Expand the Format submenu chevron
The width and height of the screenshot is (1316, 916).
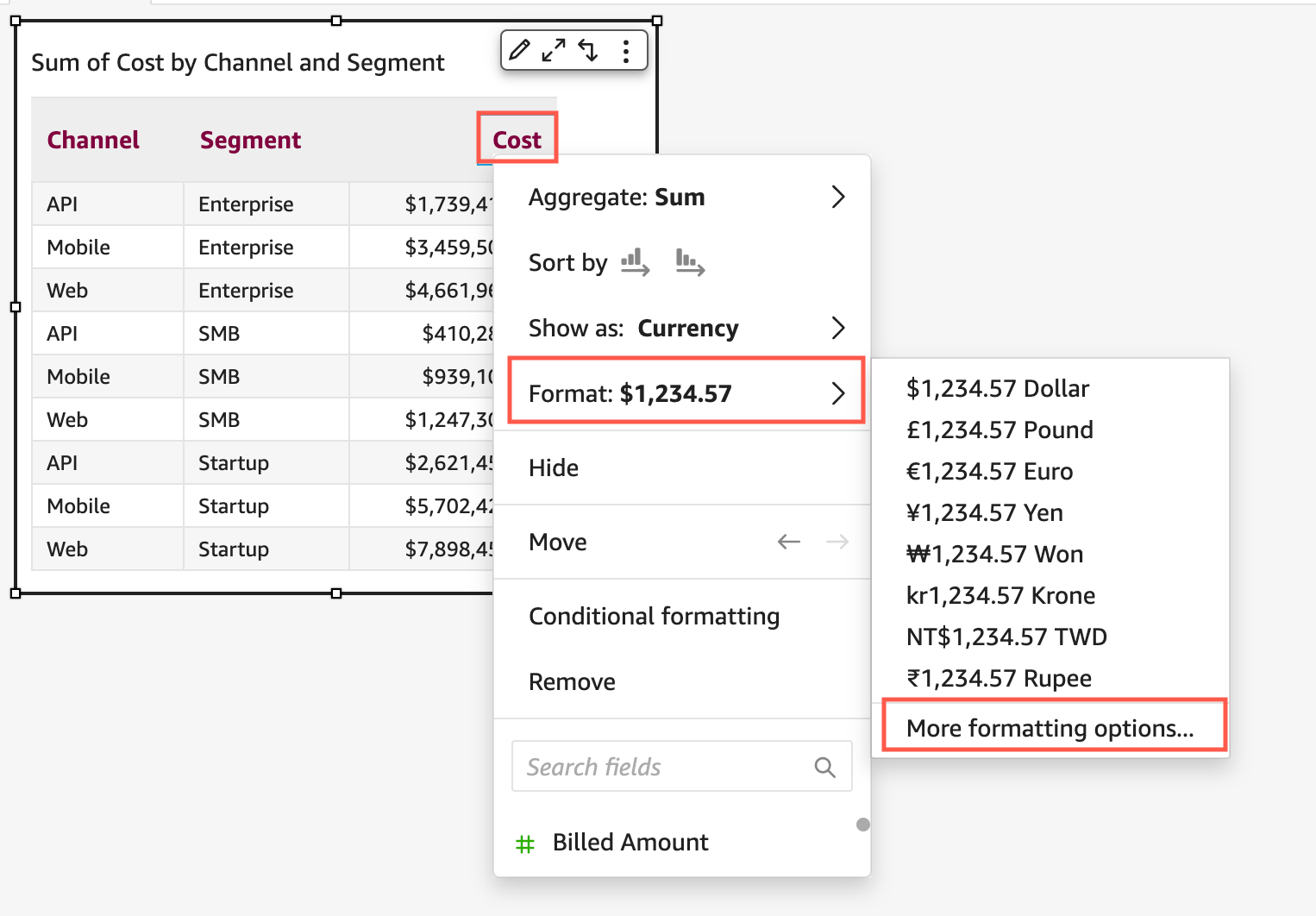(837, 393)
